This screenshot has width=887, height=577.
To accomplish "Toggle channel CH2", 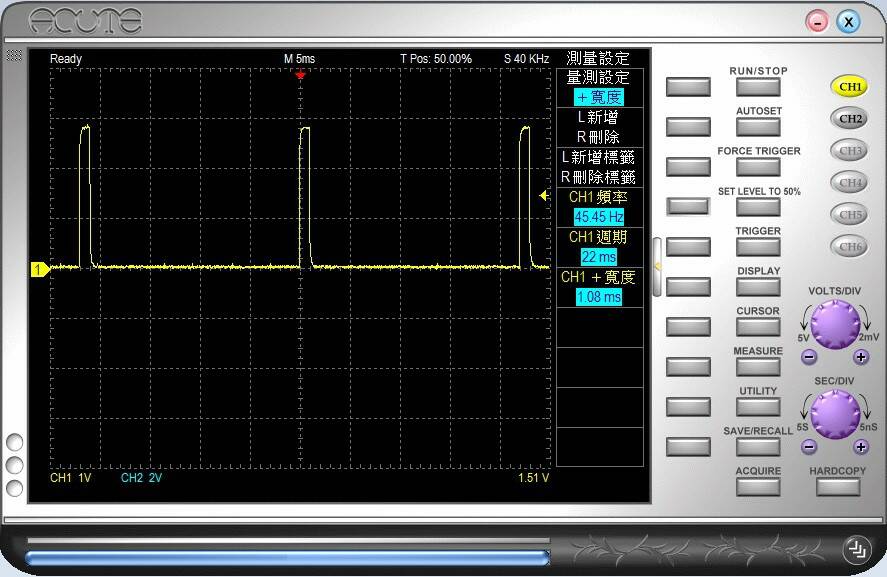I will coord(849,119).
